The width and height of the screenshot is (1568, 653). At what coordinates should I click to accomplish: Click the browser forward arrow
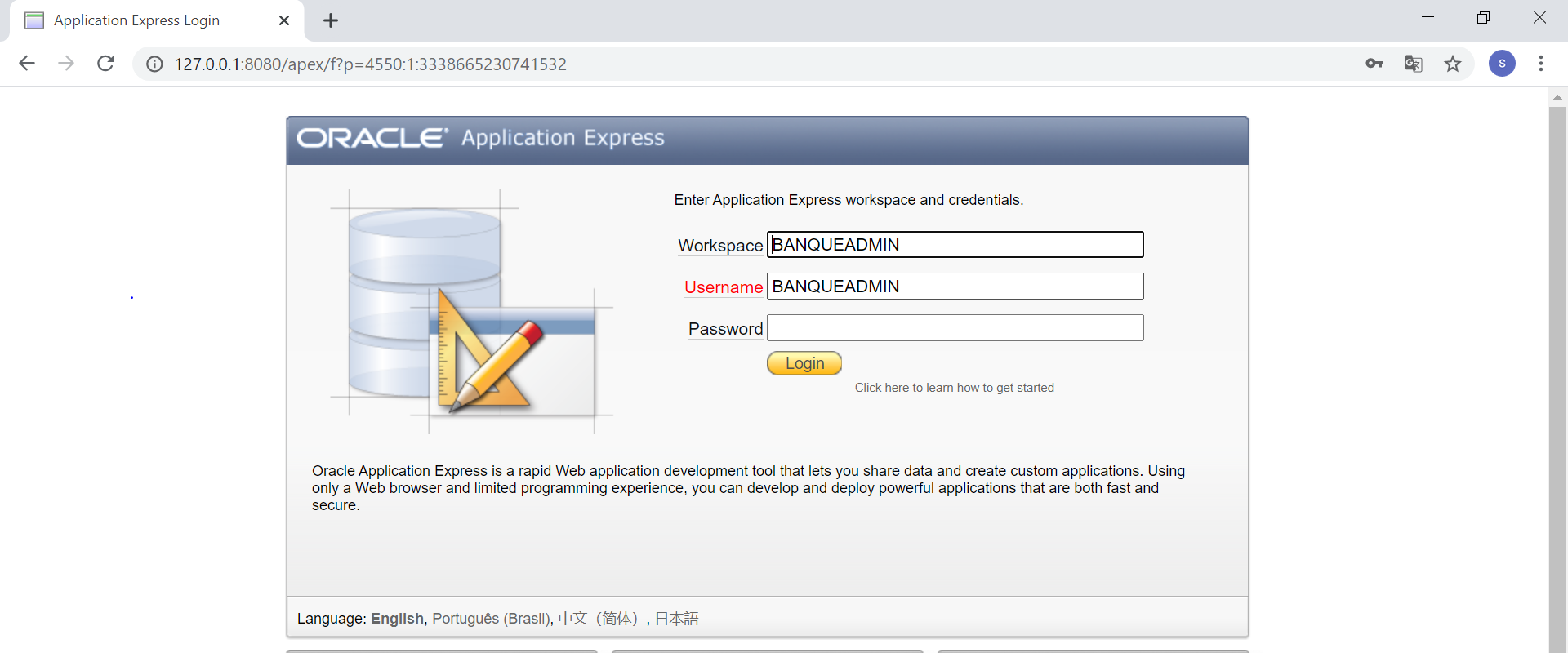click(66, 64)
